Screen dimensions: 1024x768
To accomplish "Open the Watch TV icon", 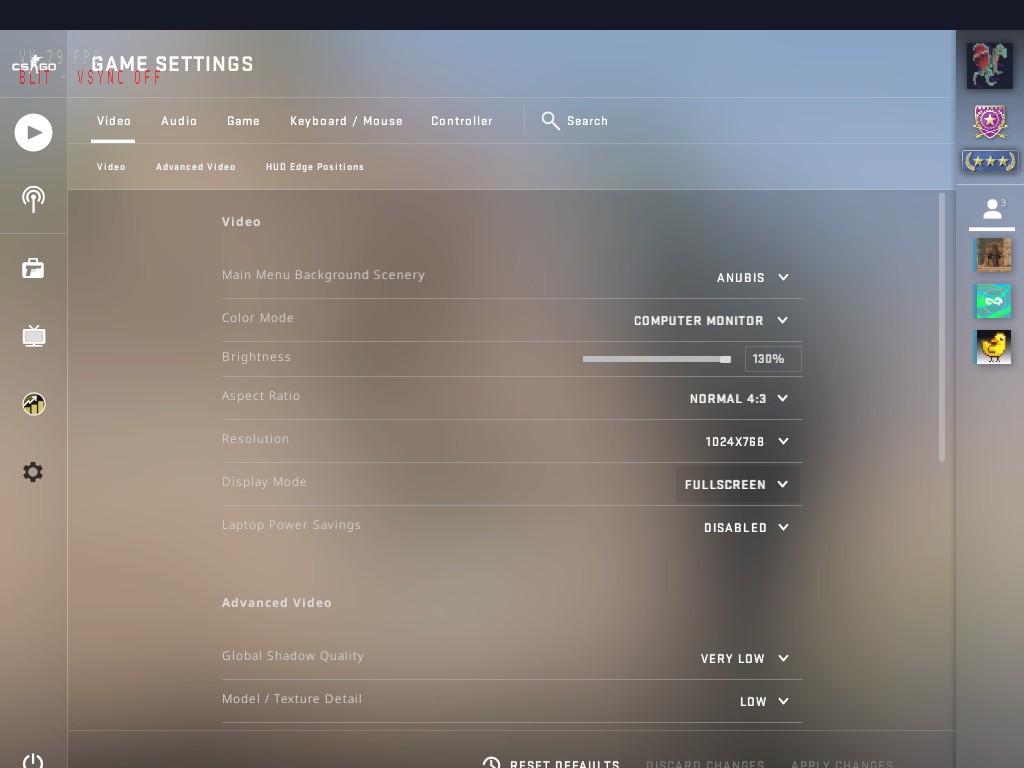I will (x=33, y=336).
